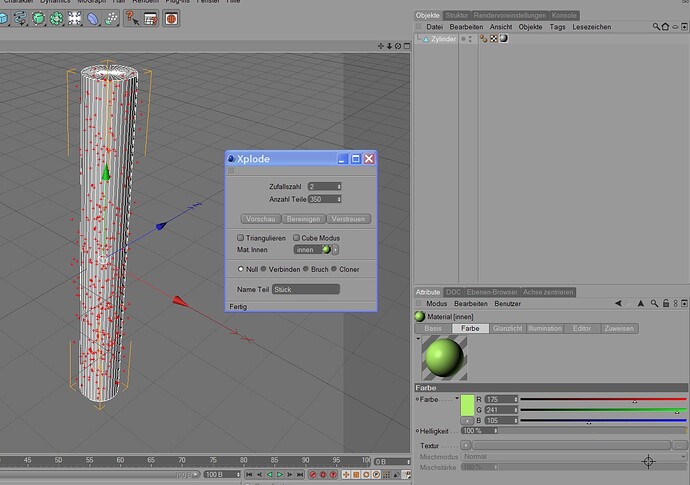Image resolution: width=690 pixels, height=485 pixels.
Task: Click play forward in timeline controls
Action: click(279, 474)
